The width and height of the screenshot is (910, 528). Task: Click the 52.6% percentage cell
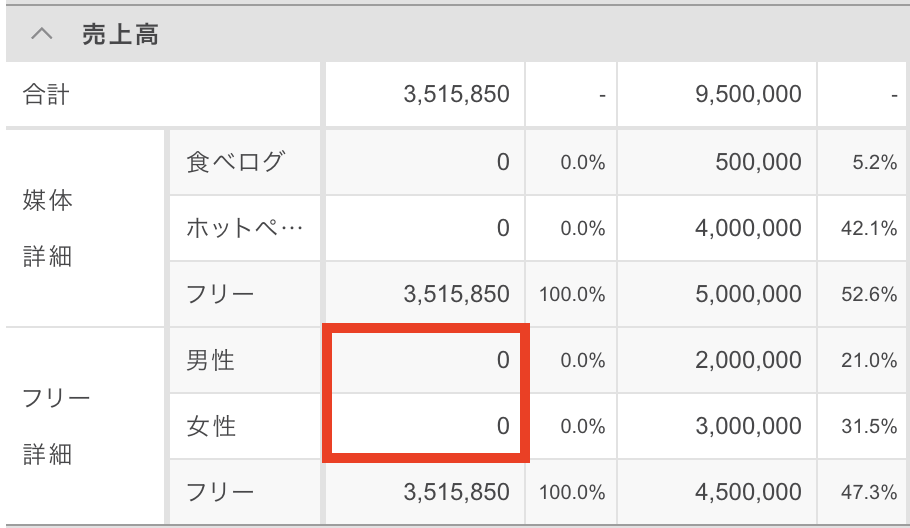(869, 295)
